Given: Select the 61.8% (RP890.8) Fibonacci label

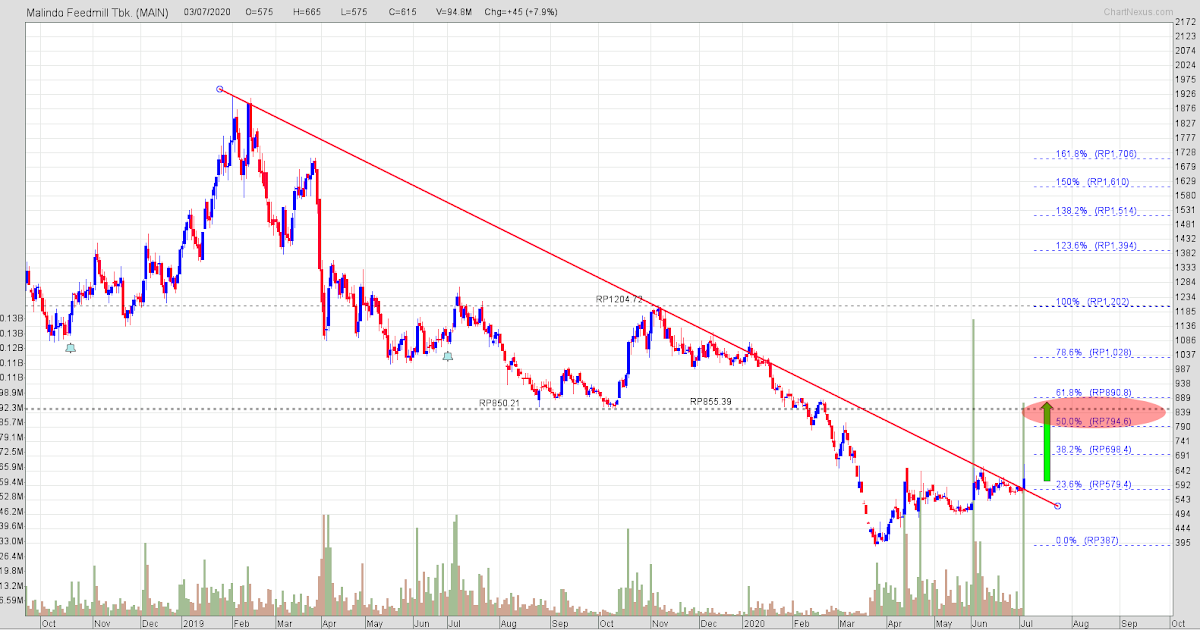Looking at the screenshot, I should 1092,393.
